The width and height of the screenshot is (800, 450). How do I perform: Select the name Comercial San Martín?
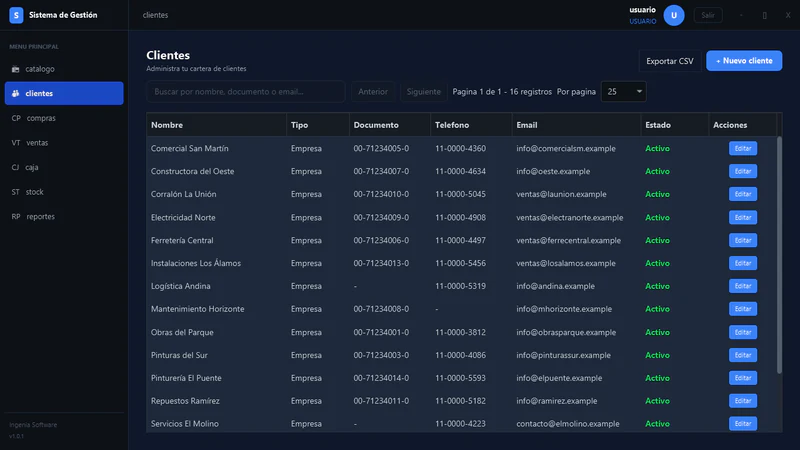point(190,148)
